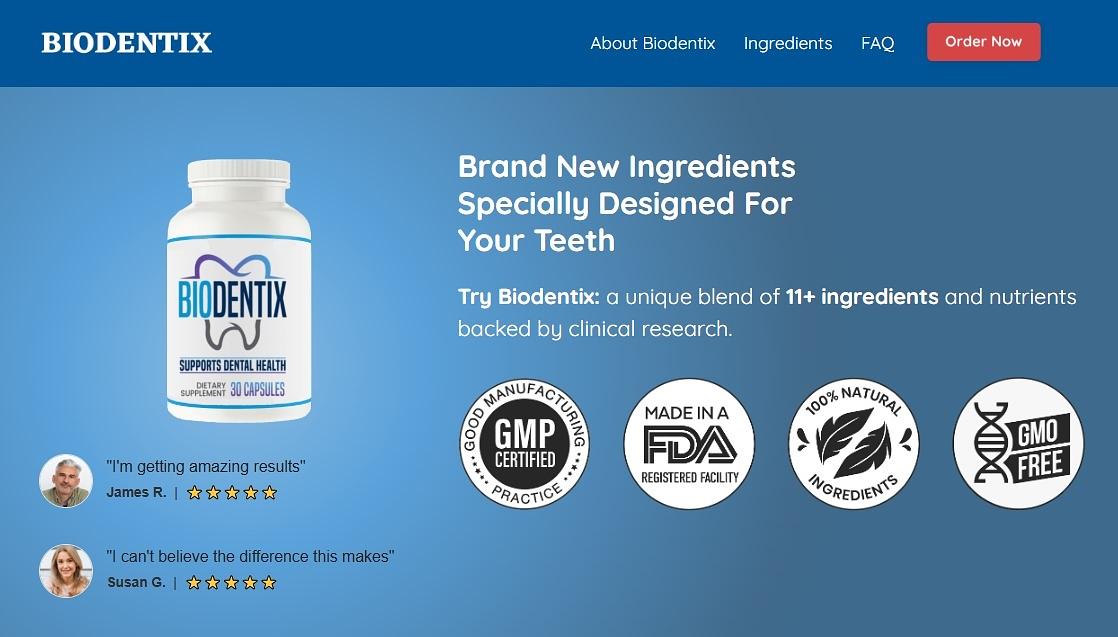Viewport: 1118px width, 637px height.
Task: Click the "I can't believe the difference" quote
Action: point(250,556)
